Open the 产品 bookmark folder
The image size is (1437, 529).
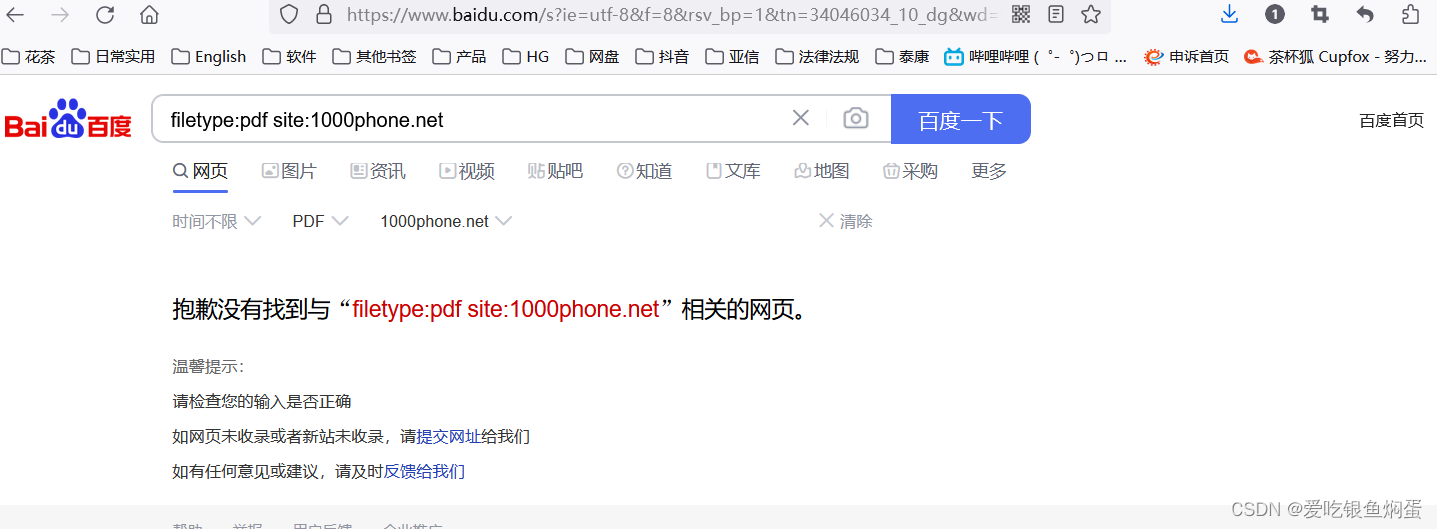pos(459,56)
